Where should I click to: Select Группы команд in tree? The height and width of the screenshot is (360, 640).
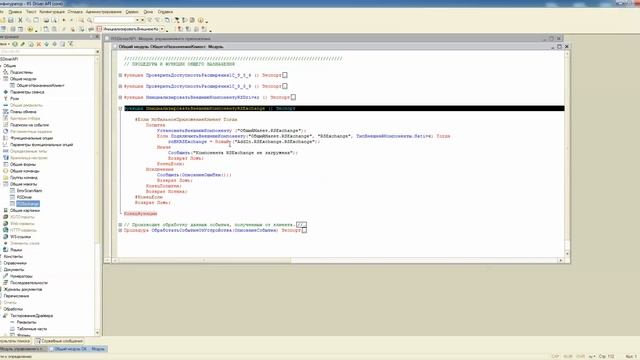pyautogui.click(x=24, y=177)
